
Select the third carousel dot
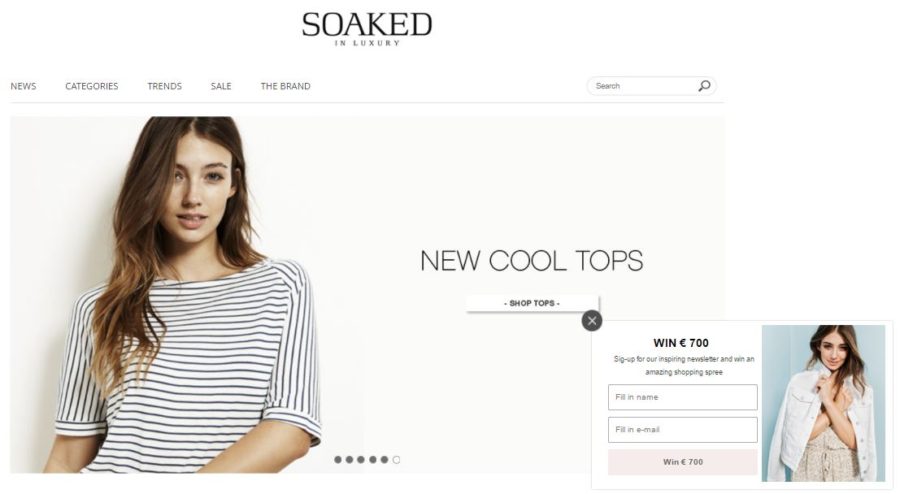[361, 460]
